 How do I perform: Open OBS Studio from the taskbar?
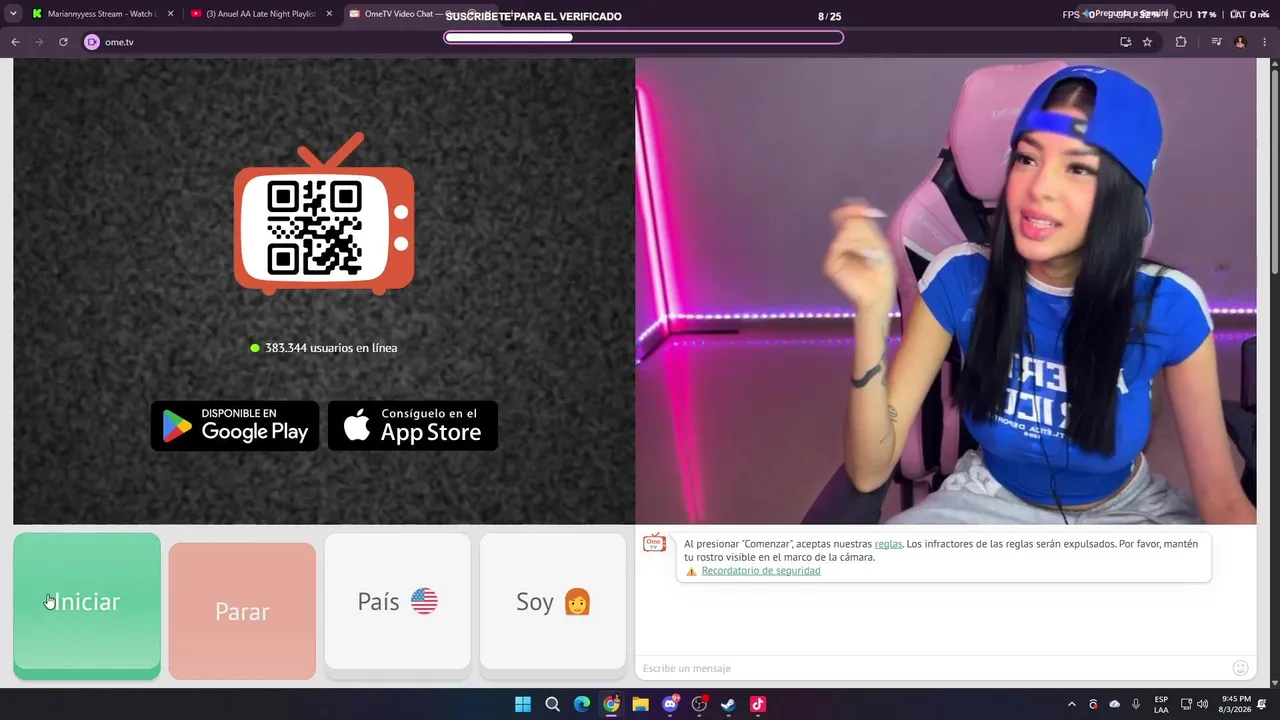699,704
